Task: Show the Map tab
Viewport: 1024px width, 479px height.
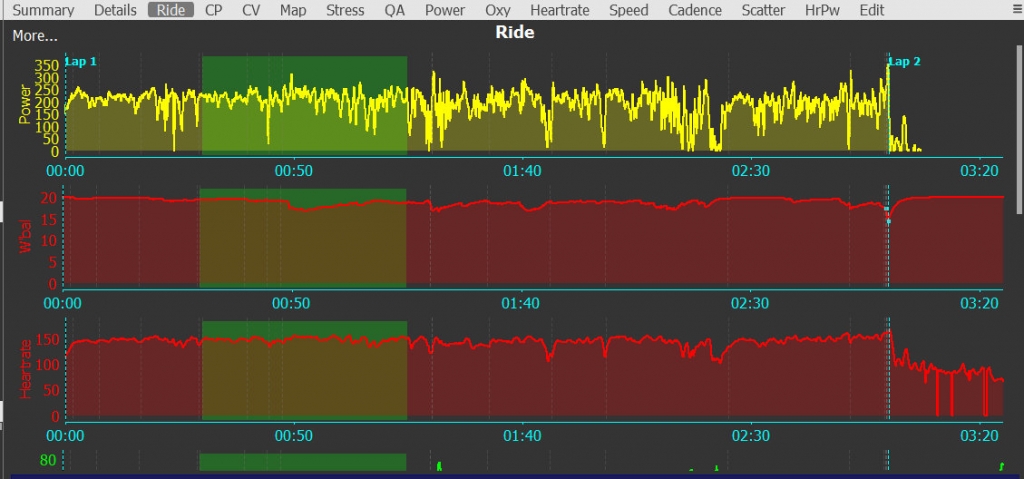Action: coord(293,10)
